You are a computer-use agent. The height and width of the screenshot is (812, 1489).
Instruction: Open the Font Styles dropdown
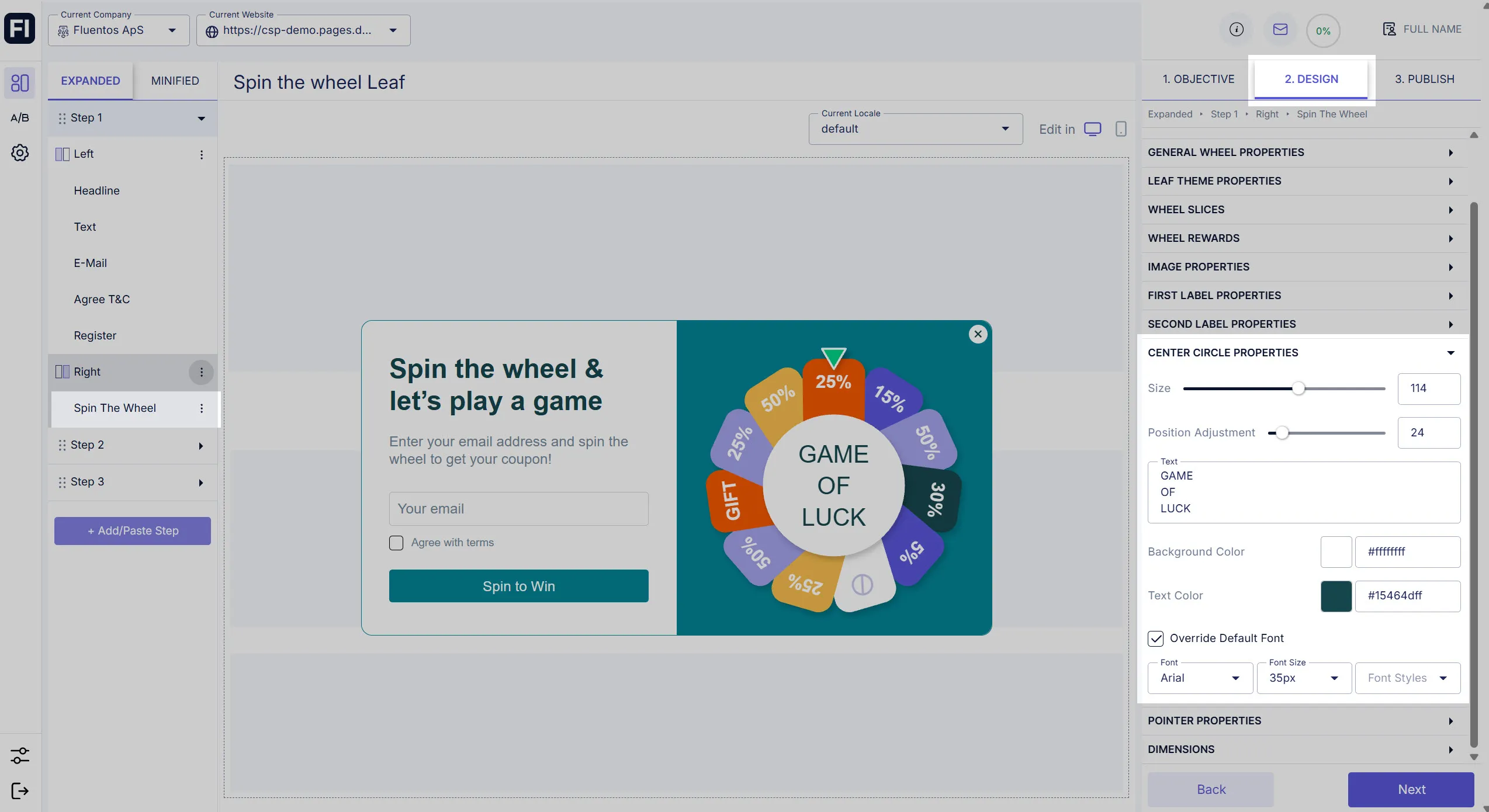click(x=1407, y=678)
